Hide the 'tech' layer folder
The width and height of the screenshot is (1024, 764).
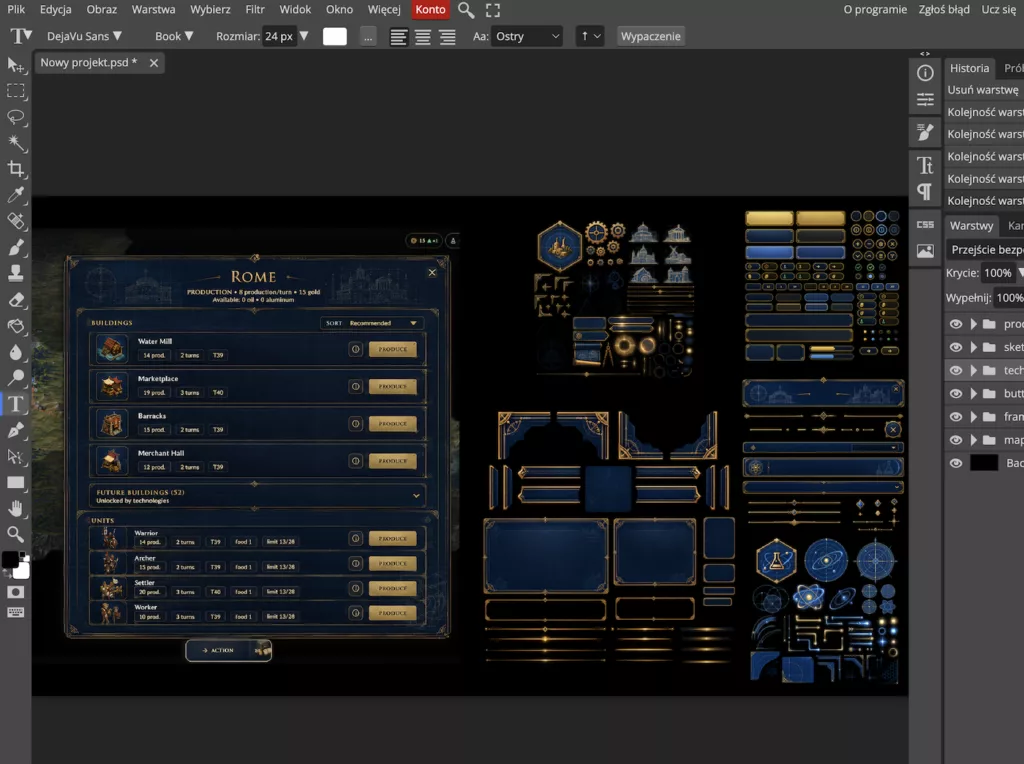(x=955, y=370)
